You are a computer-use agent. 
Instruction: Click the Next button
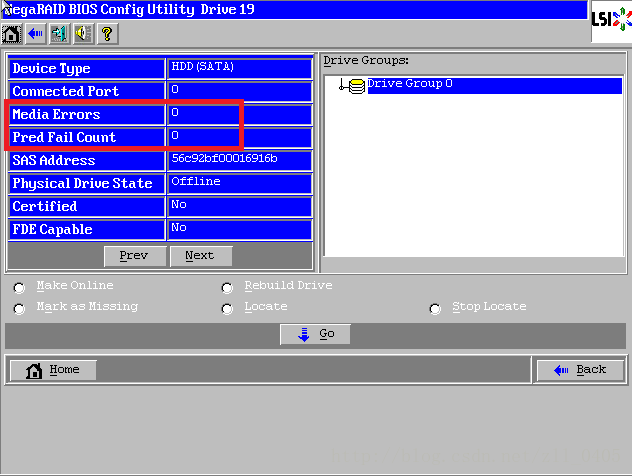click(x=201, y=256)
